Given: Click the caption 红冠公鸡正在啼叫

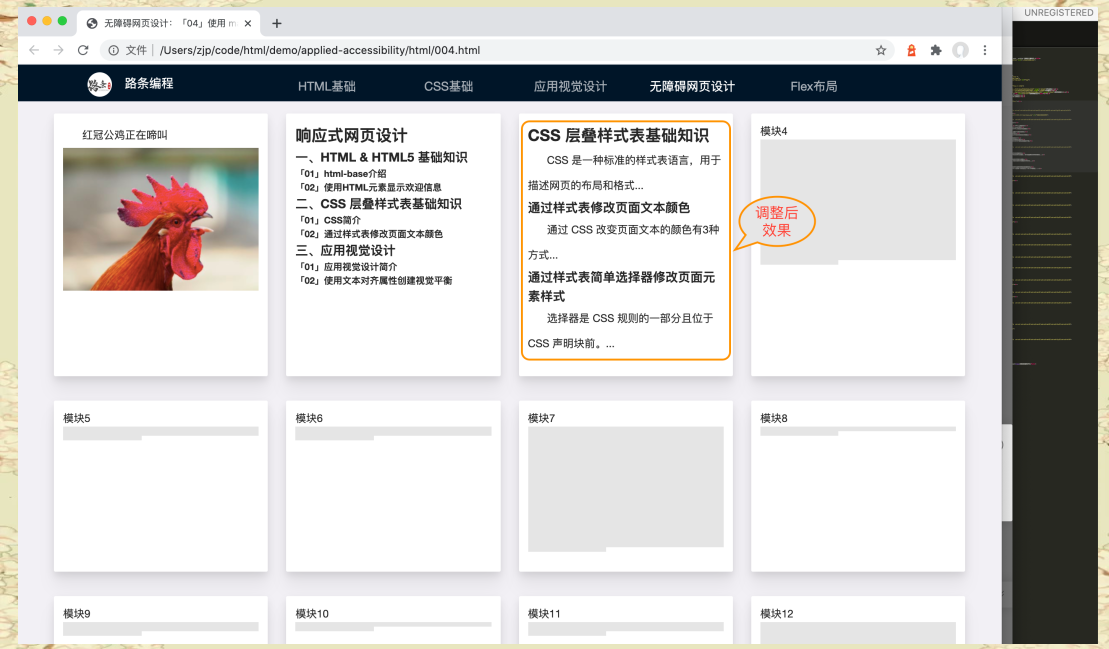Looking at the screenshot, I should (124, 135).
